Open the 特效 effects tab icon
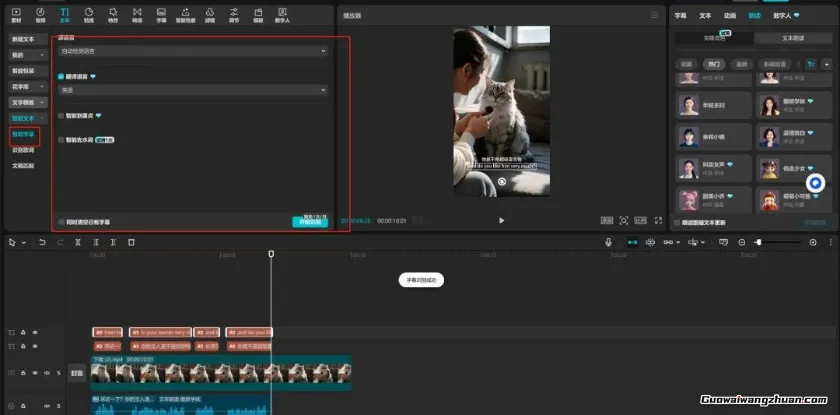 pos(113,14)
